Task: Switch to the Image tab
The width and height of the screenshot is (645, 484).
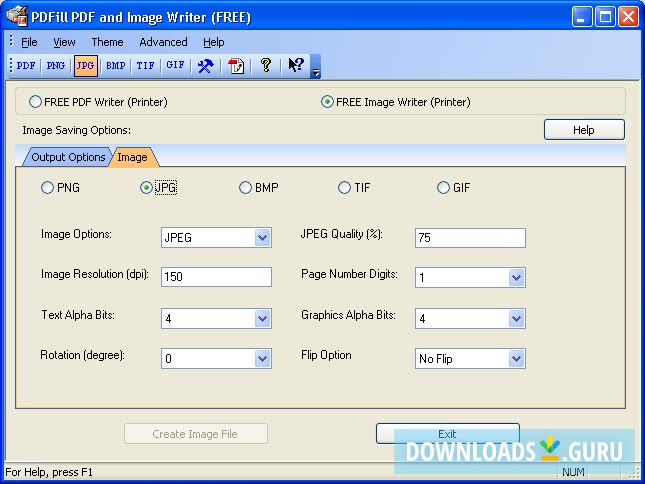Action: [x=132, y=157]
